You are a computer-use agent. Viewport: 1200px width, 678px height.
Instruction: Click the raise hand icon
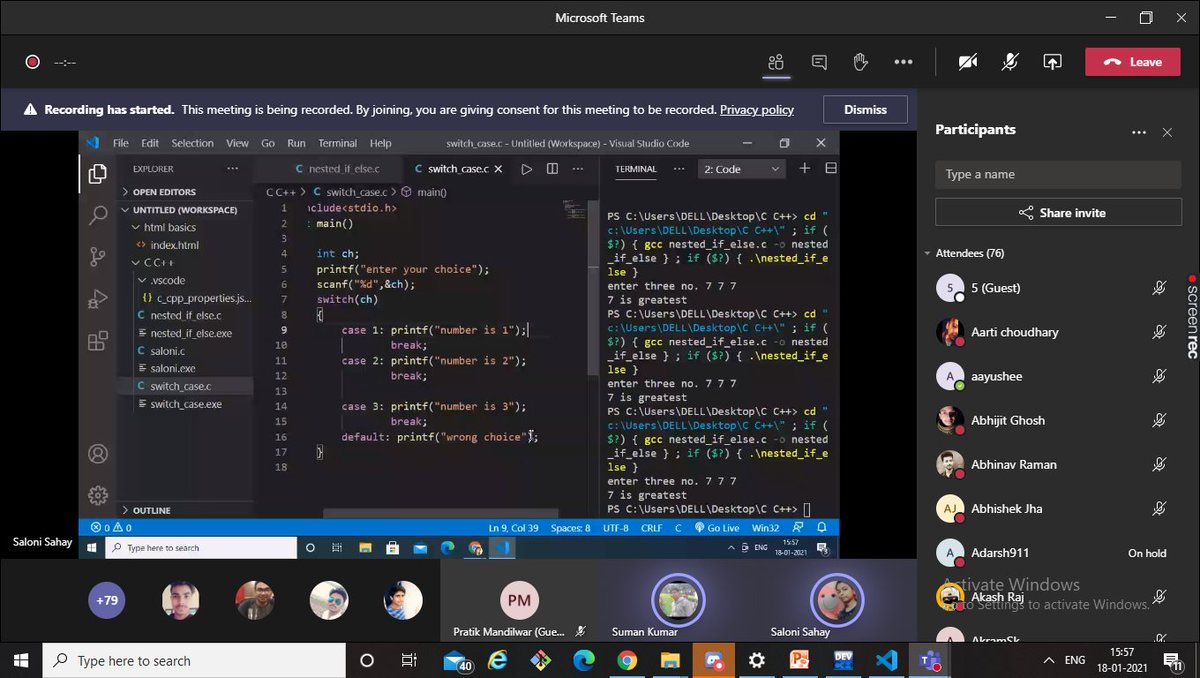(860, 62)
